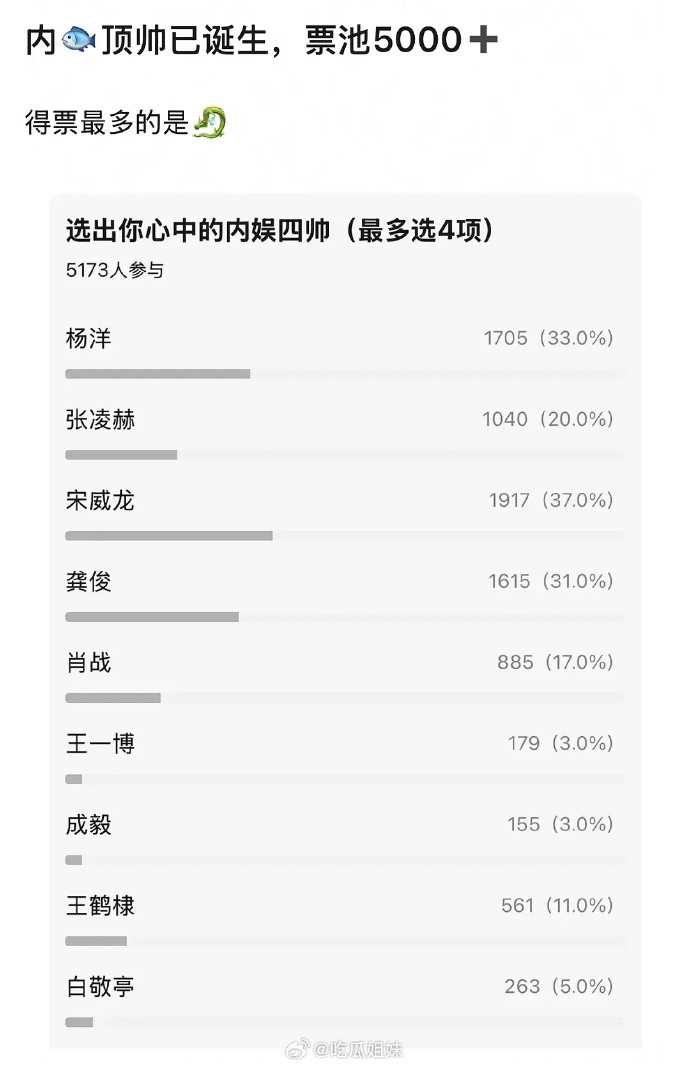Pick the 王一博 option
The width and height of the screenshot is (690, 1066).
coord(345,759)
